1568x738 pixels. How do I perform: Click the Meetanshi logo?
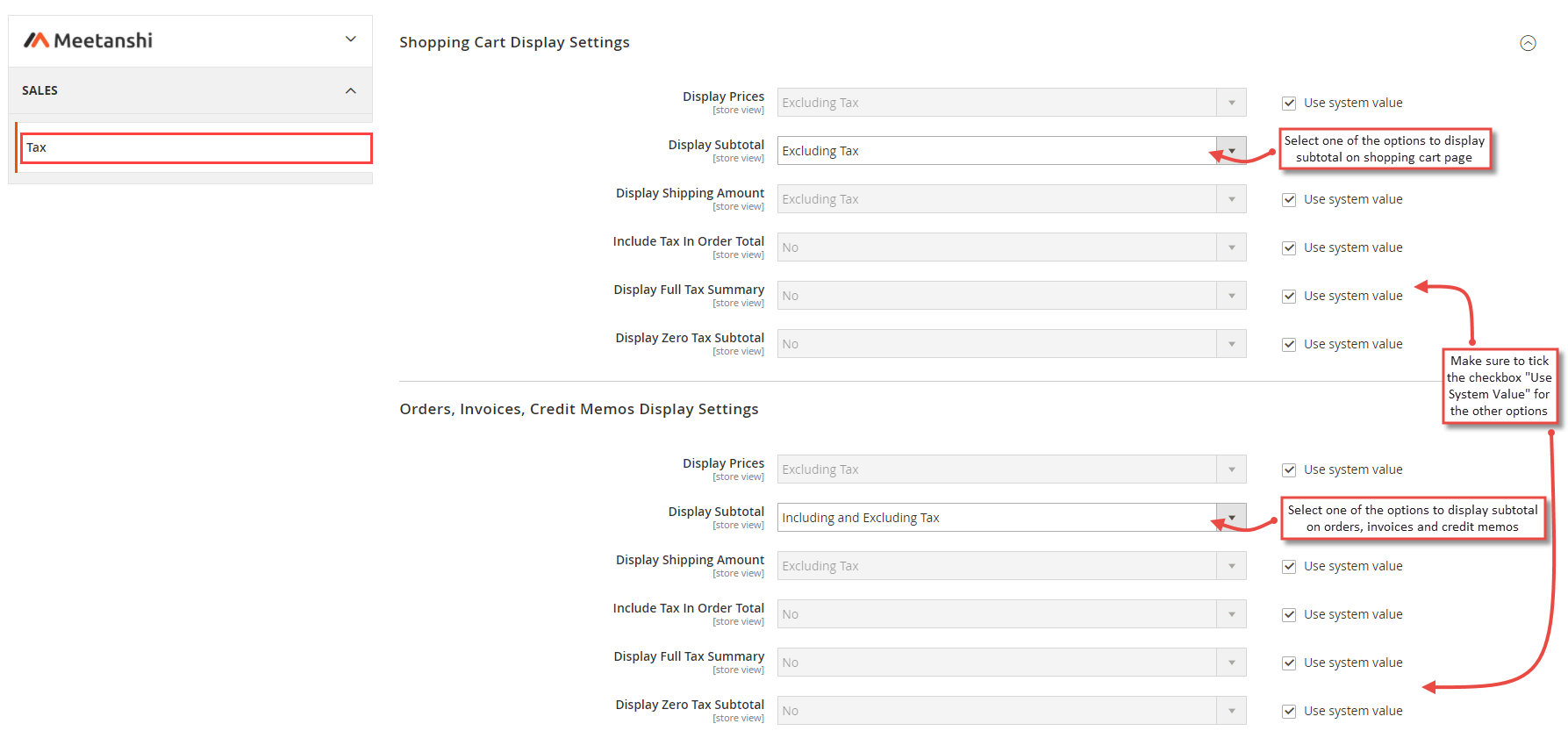click(88, 40)
